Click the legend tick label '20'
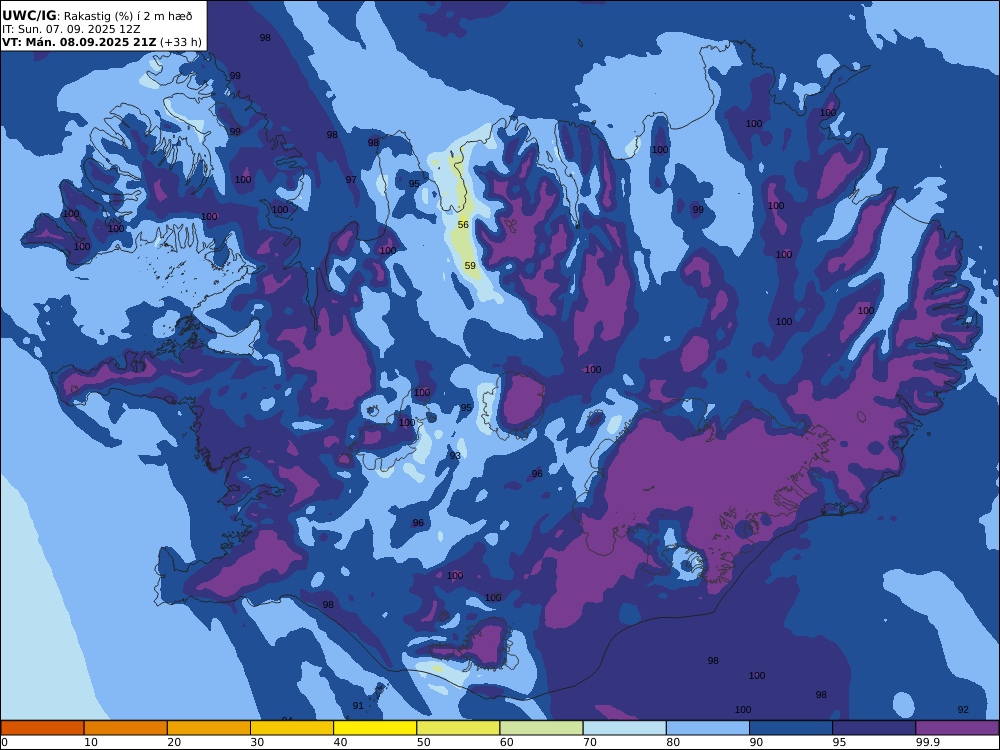The image size is (1000, 750). tap(174, 742)
